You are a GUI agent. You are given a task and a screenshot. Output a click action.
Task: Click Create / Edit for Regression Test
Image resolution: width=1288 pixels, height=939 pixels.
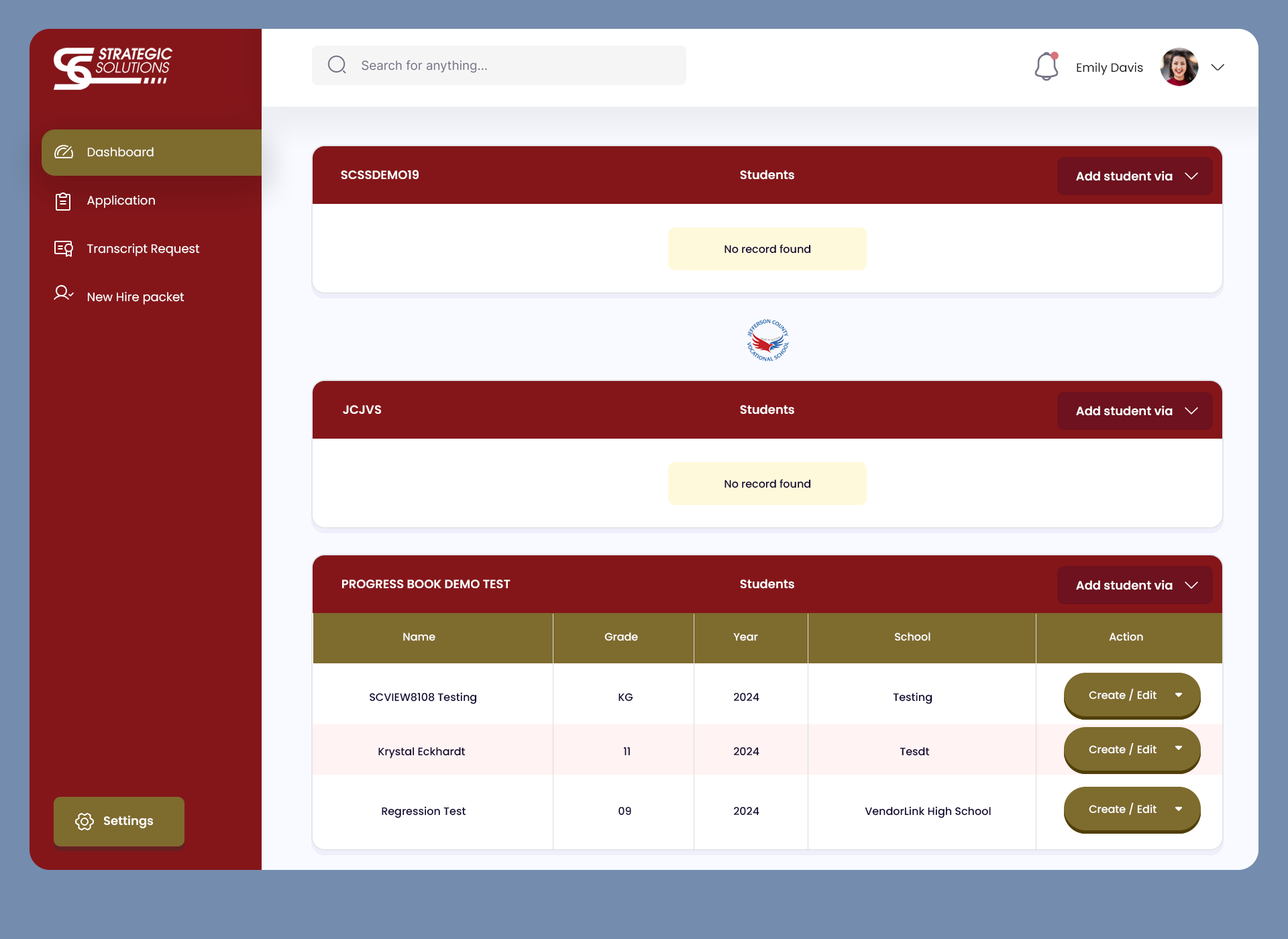(x=1132, y=810)
